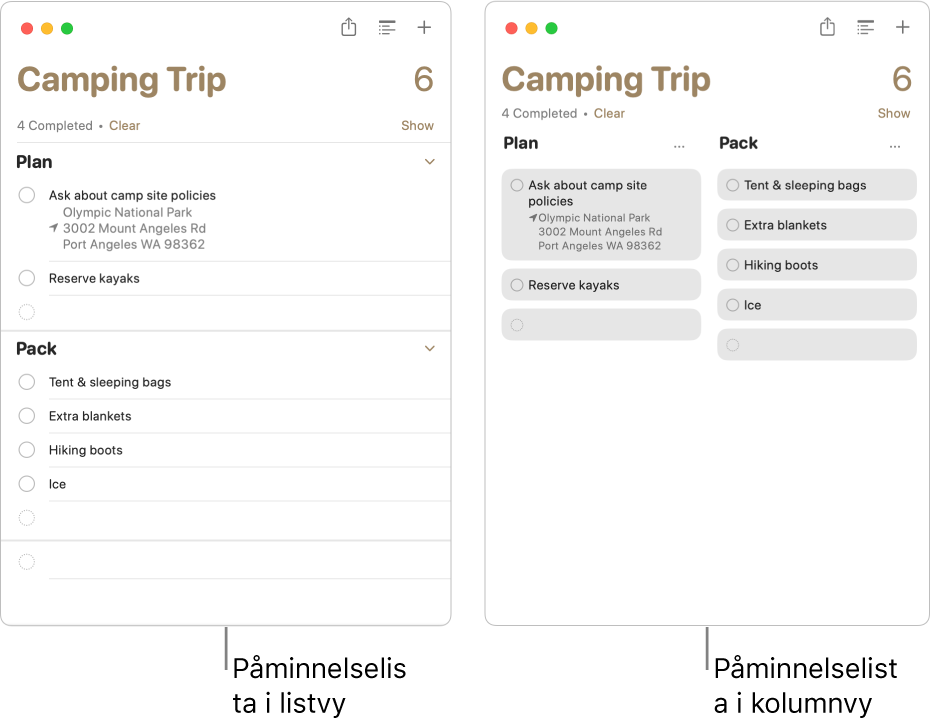Click the Share icon in column view window
This screenshot has width=931, height=726.
[827, 27]
